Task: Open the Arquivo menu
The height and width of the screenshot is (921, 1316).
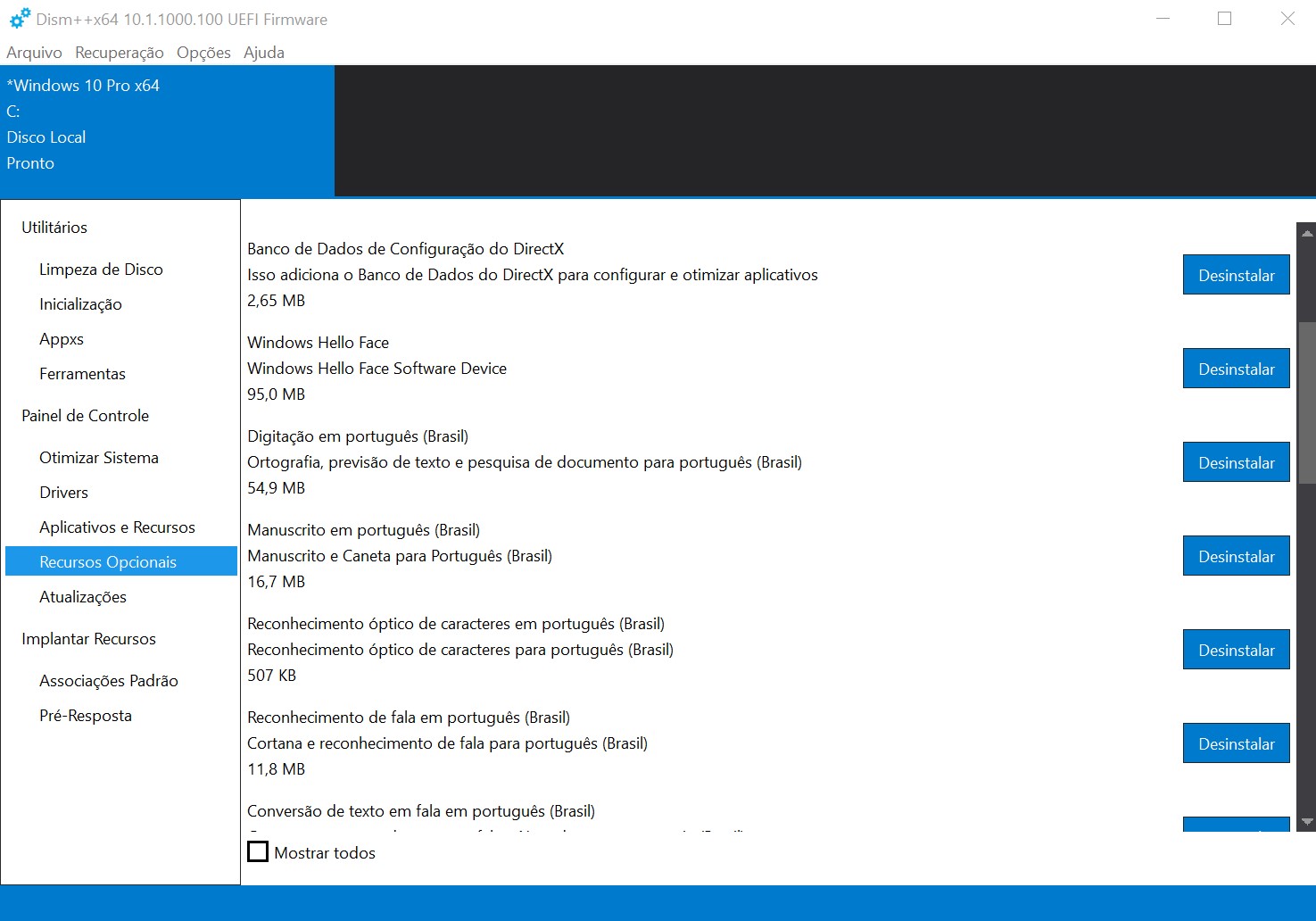Action: point(34,53)
